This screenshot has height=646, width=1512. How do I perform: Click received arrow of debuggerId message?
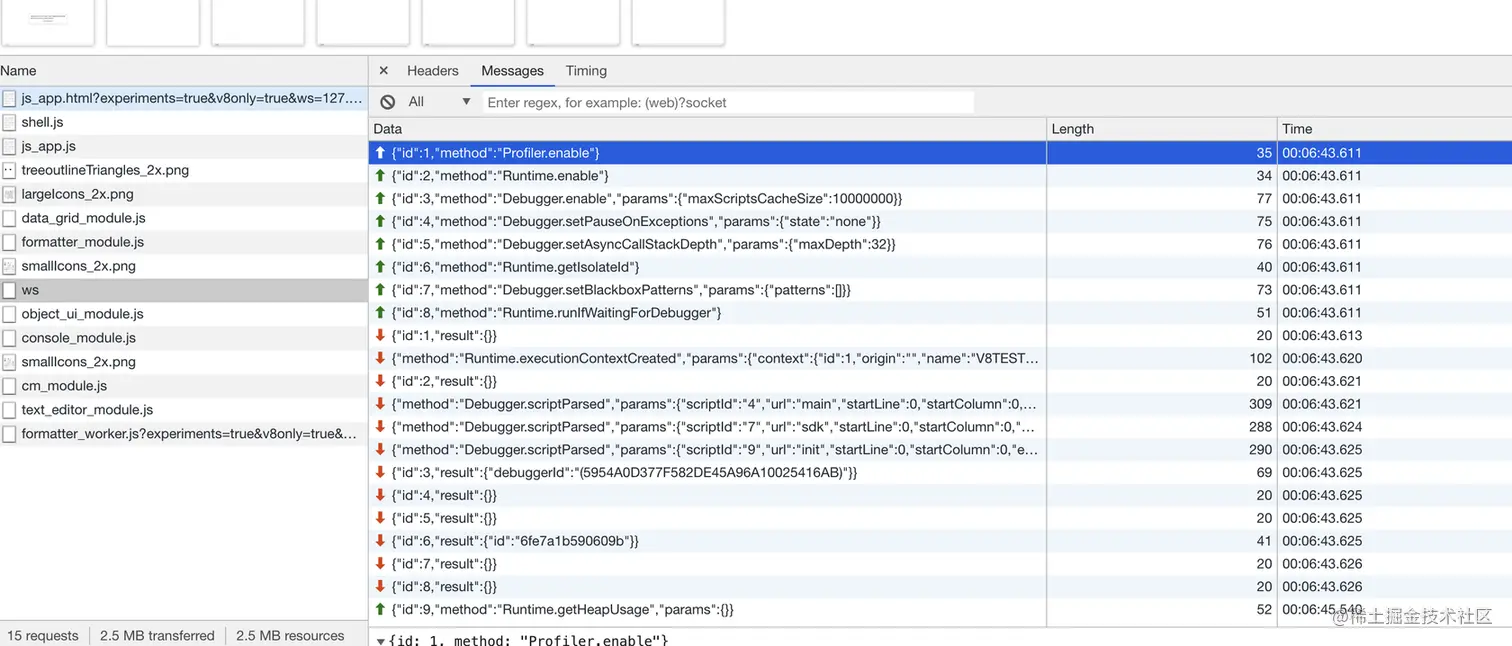pyautogui.click(x=380, y=472)
